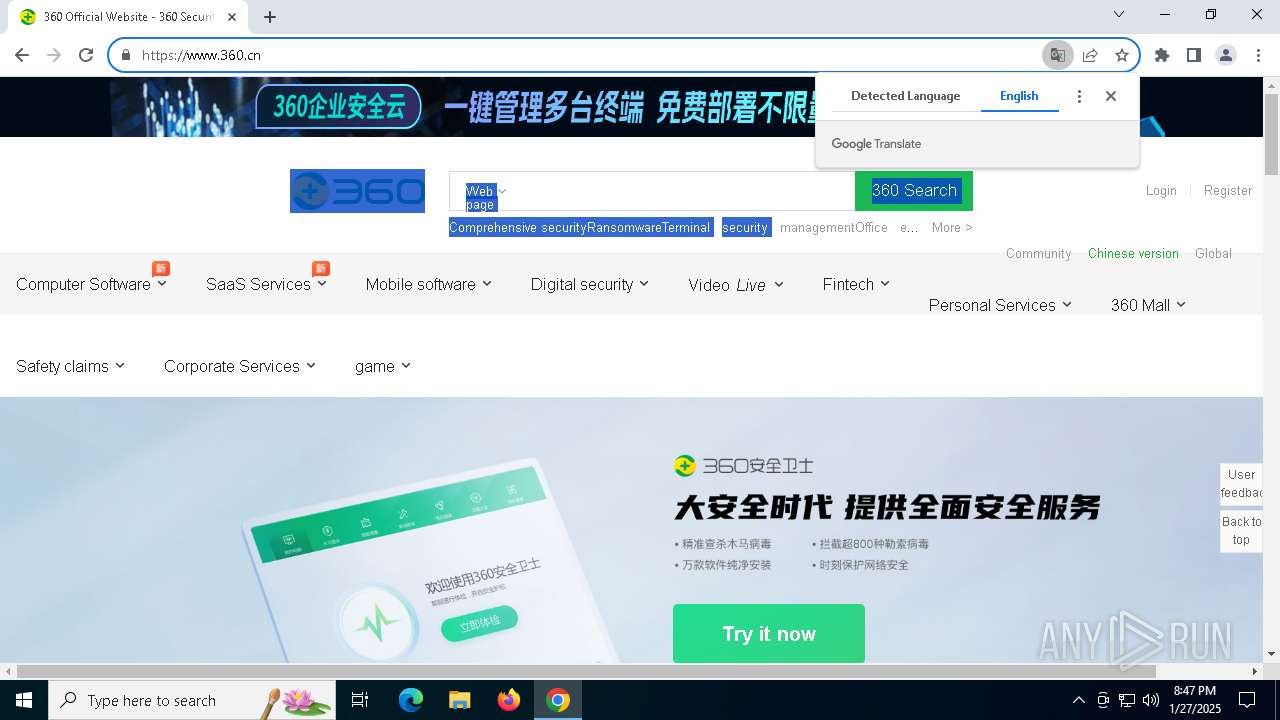Select the Chrome icon on the taskbar

(558, 700)
